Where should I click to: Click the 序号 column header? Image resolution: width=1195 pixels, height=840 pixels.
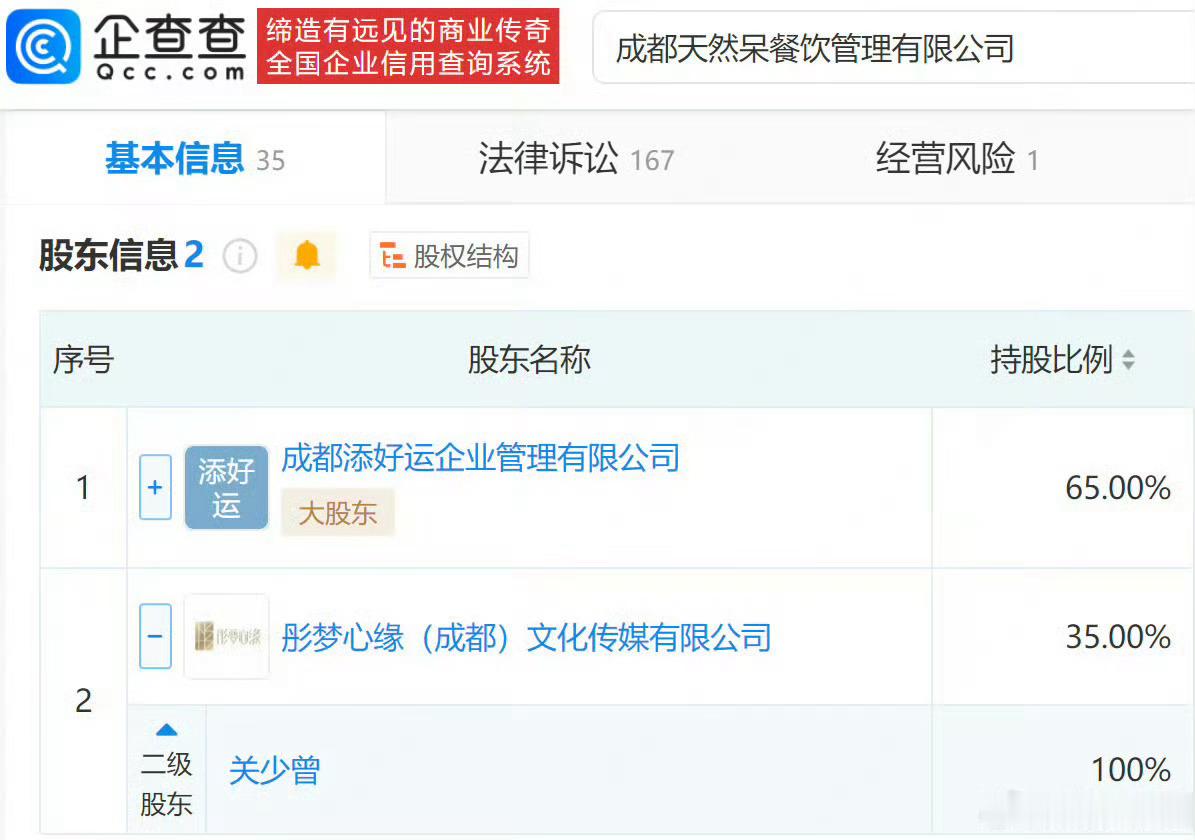[83, 360]
